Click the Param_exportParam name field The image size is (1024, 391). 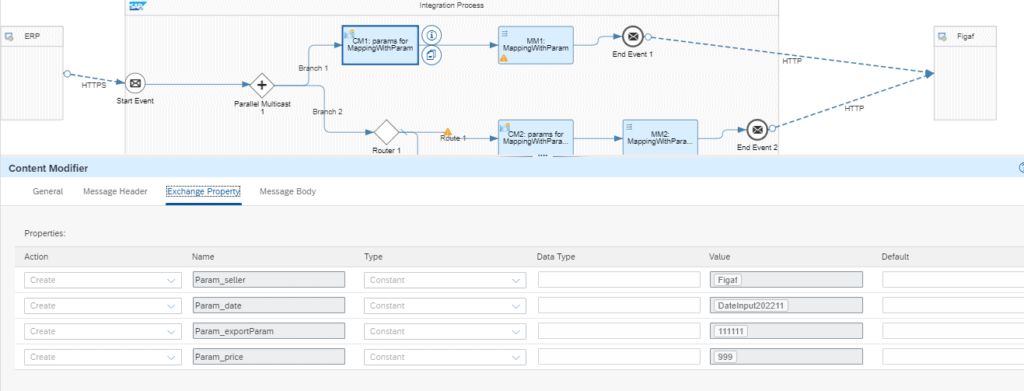(x=268, y=332)
